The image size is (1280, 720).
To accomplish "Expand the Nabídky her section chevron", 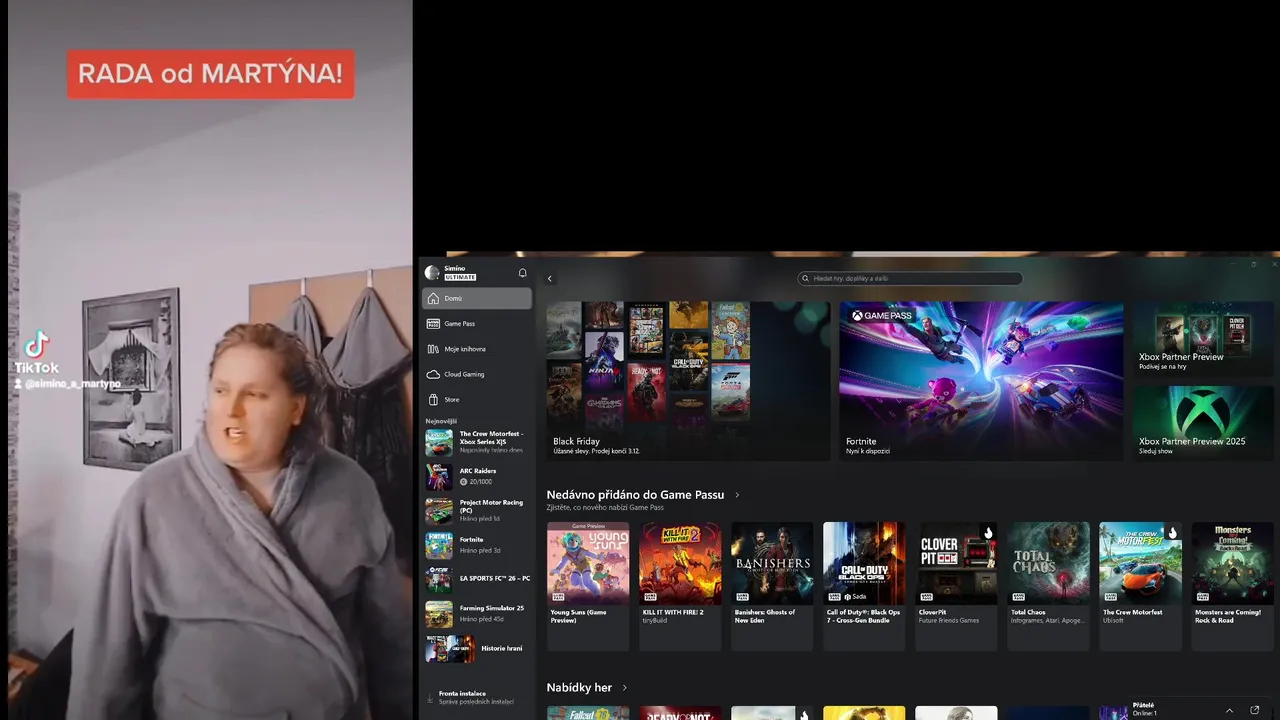I will pyautogui.click(x=625, y=688).
